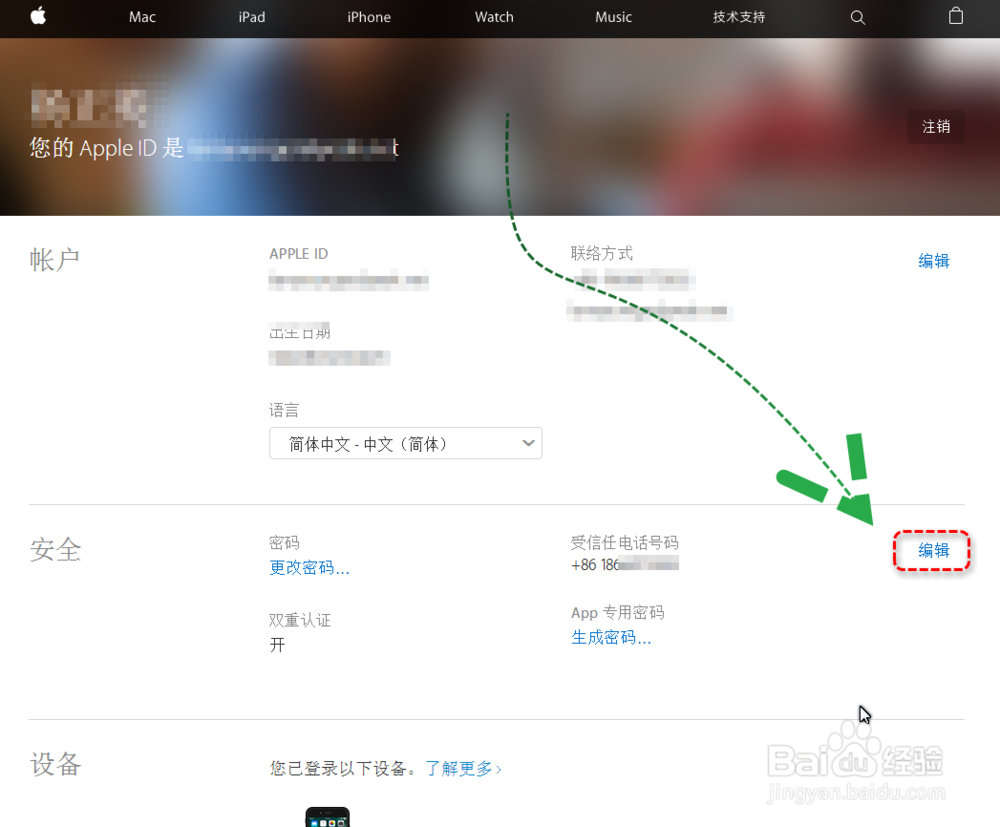Click 编辑 in the 安全 section
The height and width of the screenshot is (827, 1000).
(x=934, y=550)
